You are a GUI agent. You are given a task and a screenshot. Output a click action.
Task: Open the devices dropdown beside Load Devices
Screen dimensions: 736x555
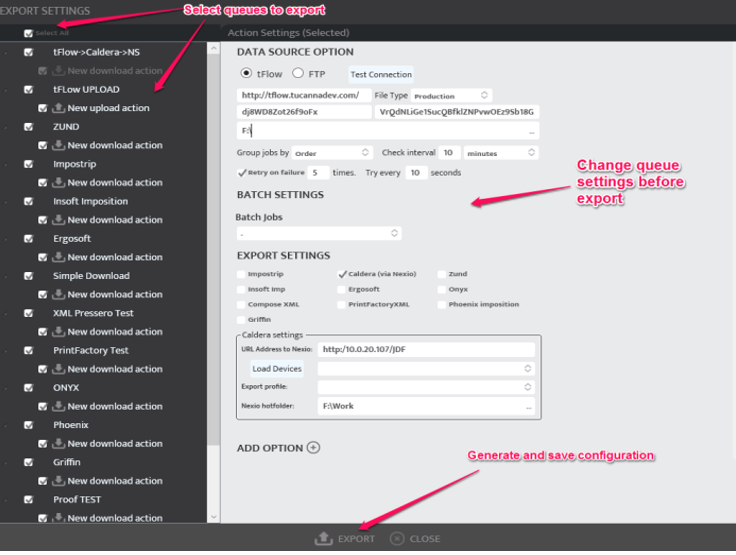tap(426, 369)
